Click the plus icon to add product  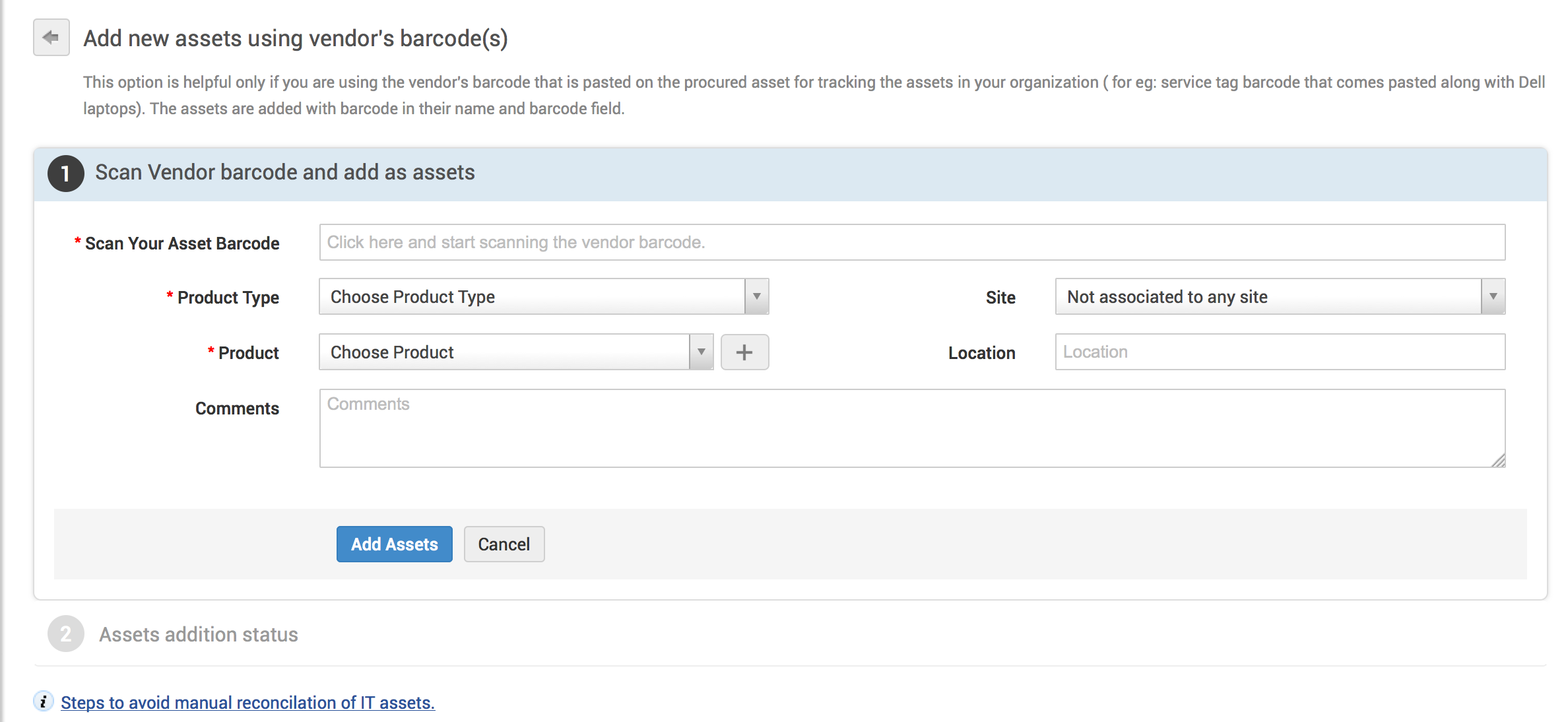(x=744, y=352)
